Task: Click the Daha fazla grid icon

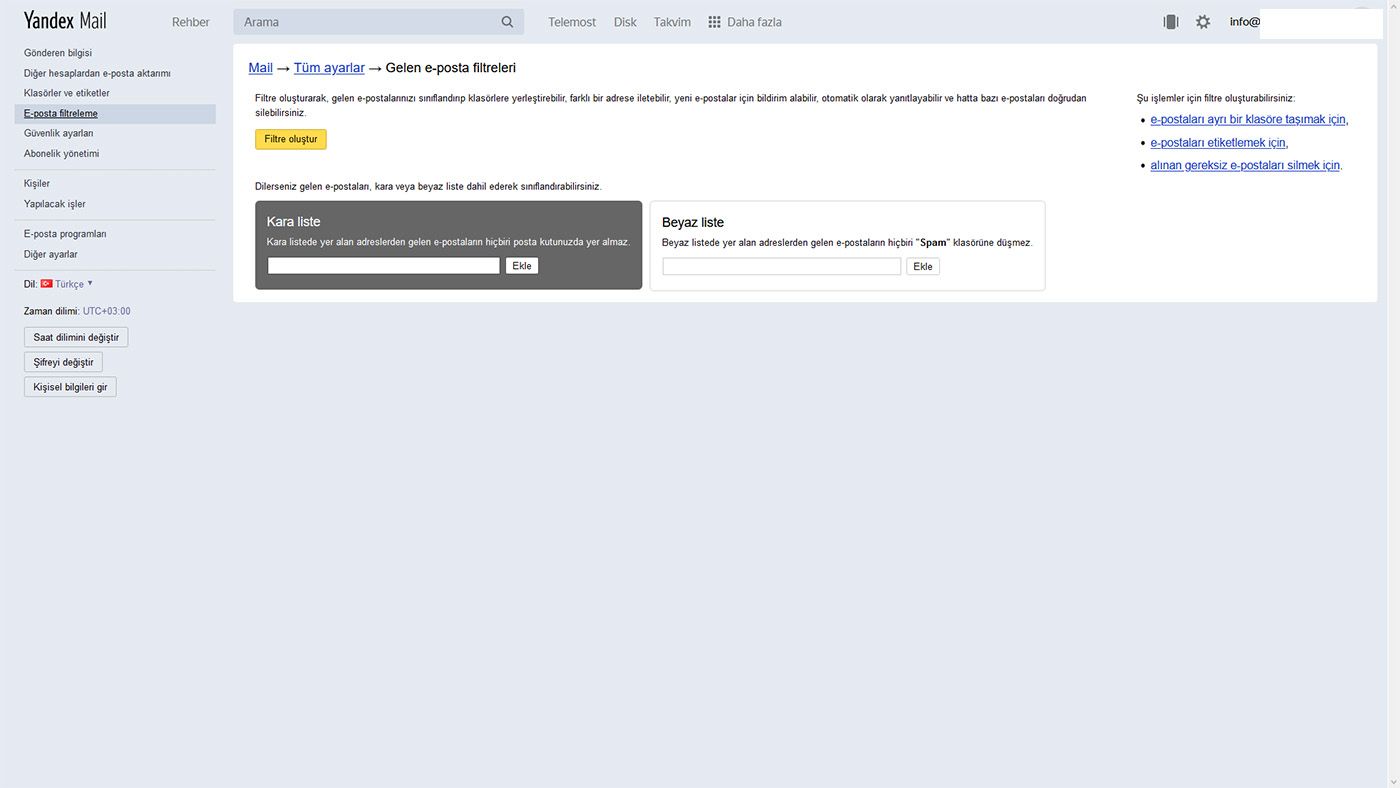Action: point(714,22)
